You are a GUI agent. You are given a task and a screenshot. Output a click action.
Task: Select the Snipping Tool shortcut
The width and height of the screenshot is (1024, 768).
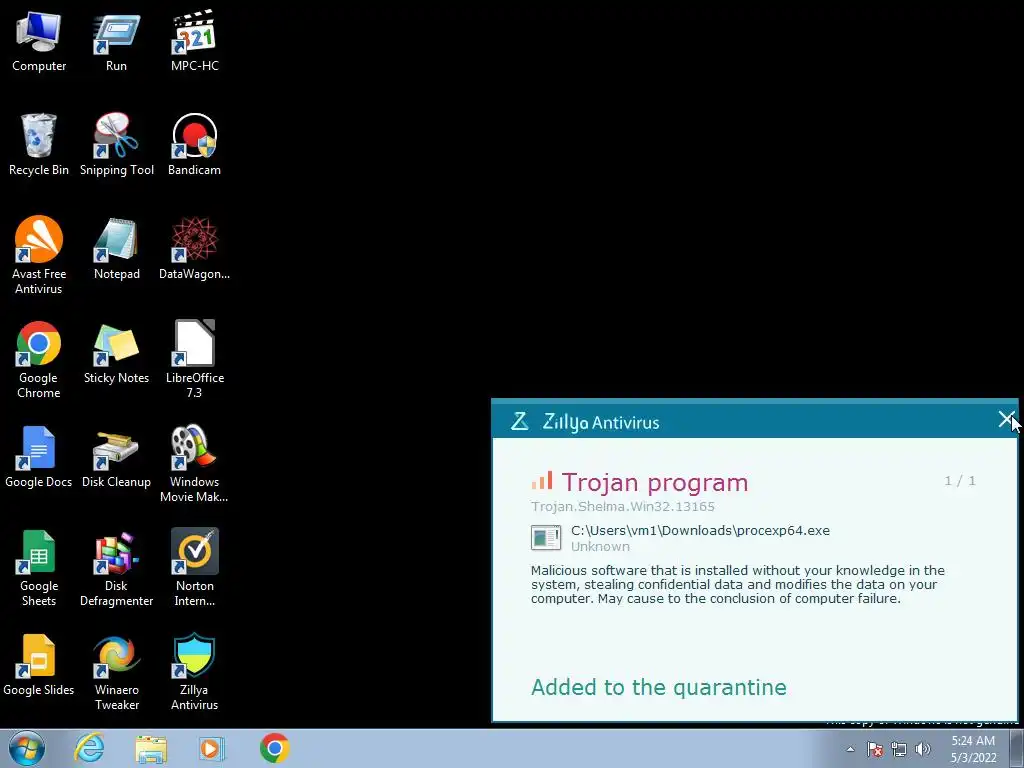(116, 146)
